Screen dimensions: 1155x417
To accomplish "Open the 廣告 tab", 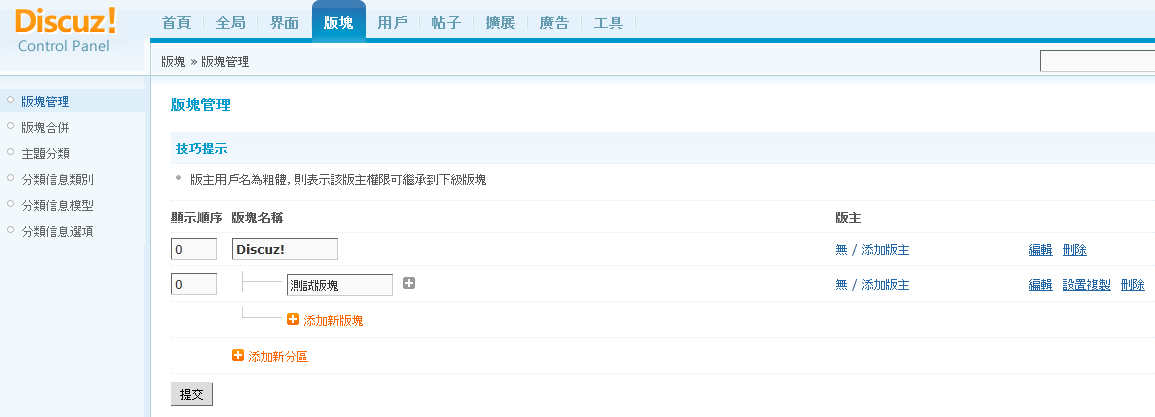I will point(554,22).
